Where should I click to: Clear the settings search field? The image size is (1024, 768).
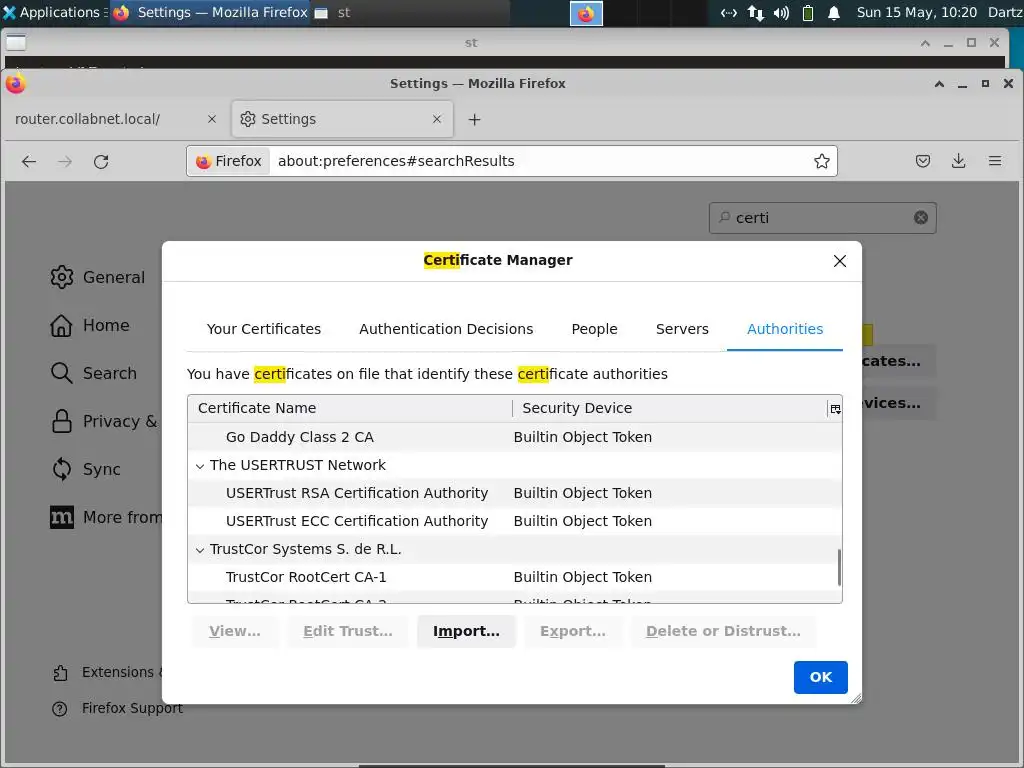pos(921,217)
